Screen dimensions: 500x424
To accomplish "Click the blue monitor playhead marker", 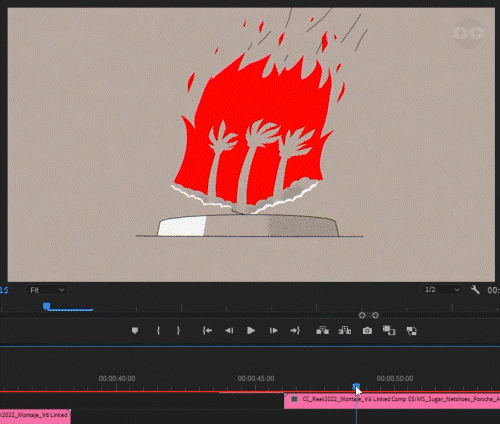I will (x=47, y=306).
